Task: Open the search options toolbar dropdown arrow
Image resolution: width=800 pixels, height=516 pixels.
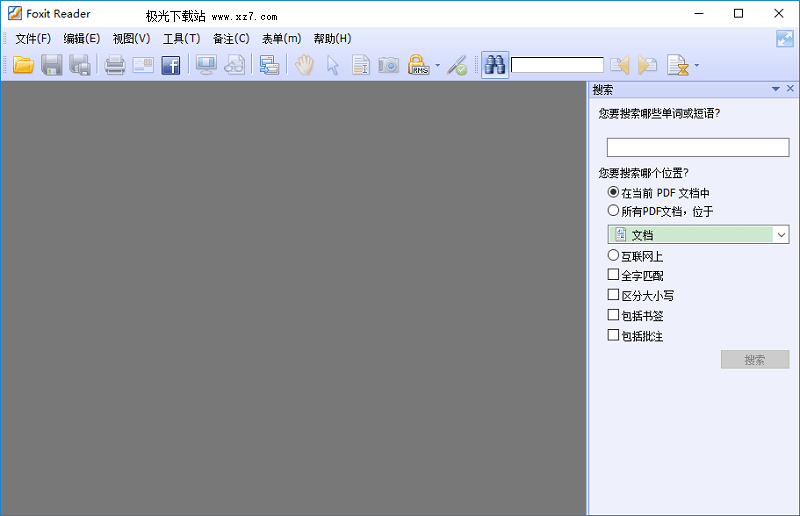Action: (697, 65)
